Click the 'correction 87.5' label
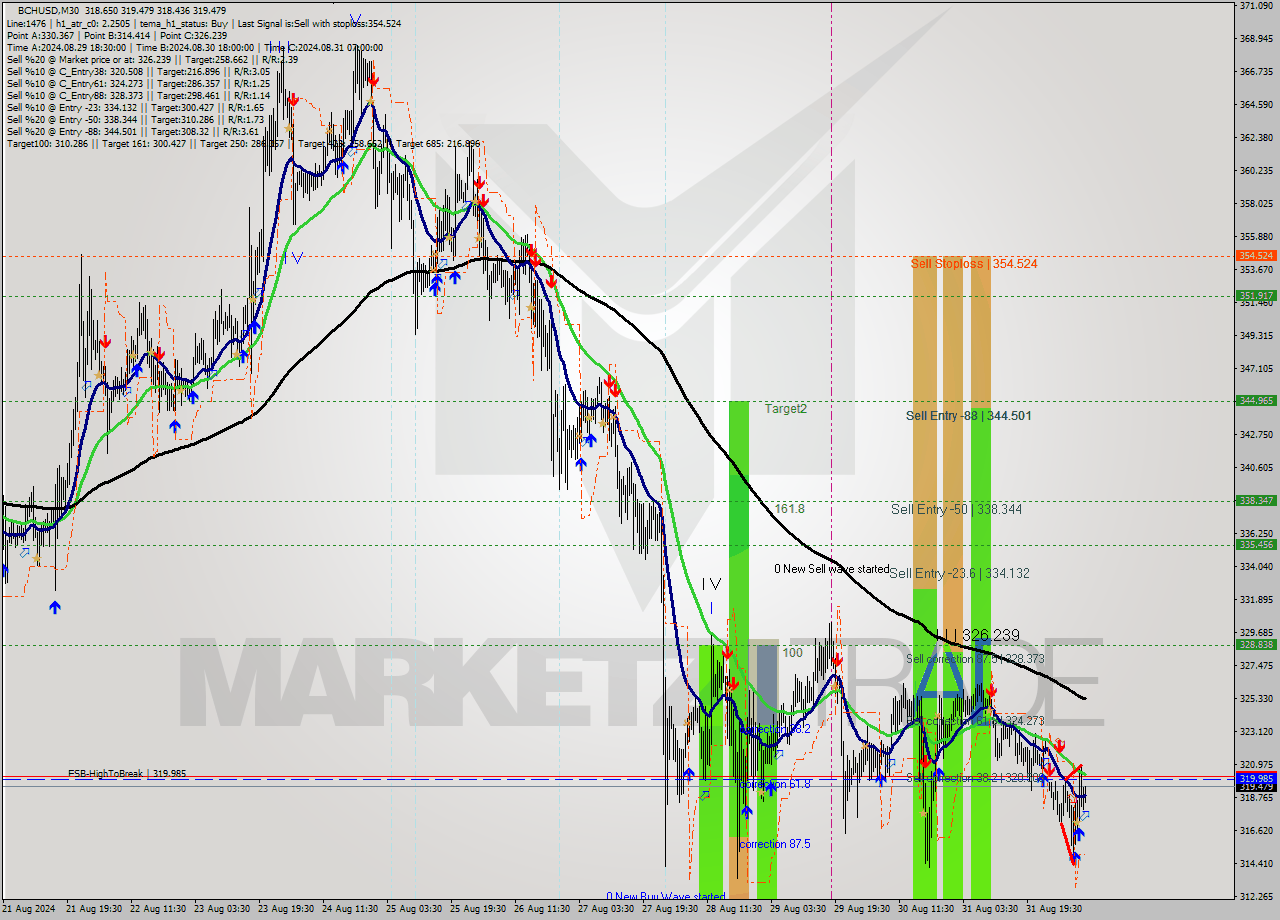Screen dimensions: 1280x920 point(774,844)
